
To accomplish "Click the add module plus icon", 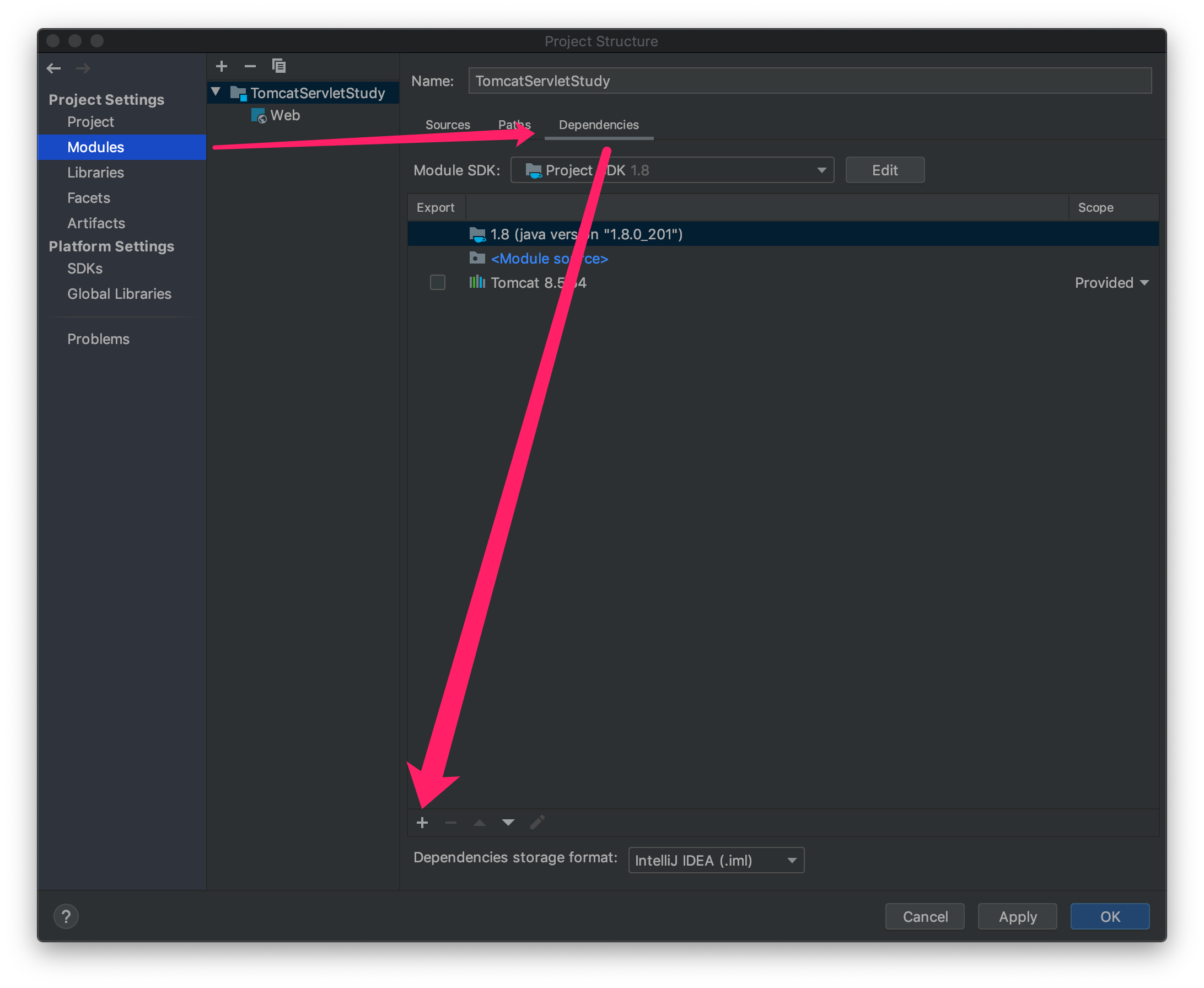I will tap(222, 67).
